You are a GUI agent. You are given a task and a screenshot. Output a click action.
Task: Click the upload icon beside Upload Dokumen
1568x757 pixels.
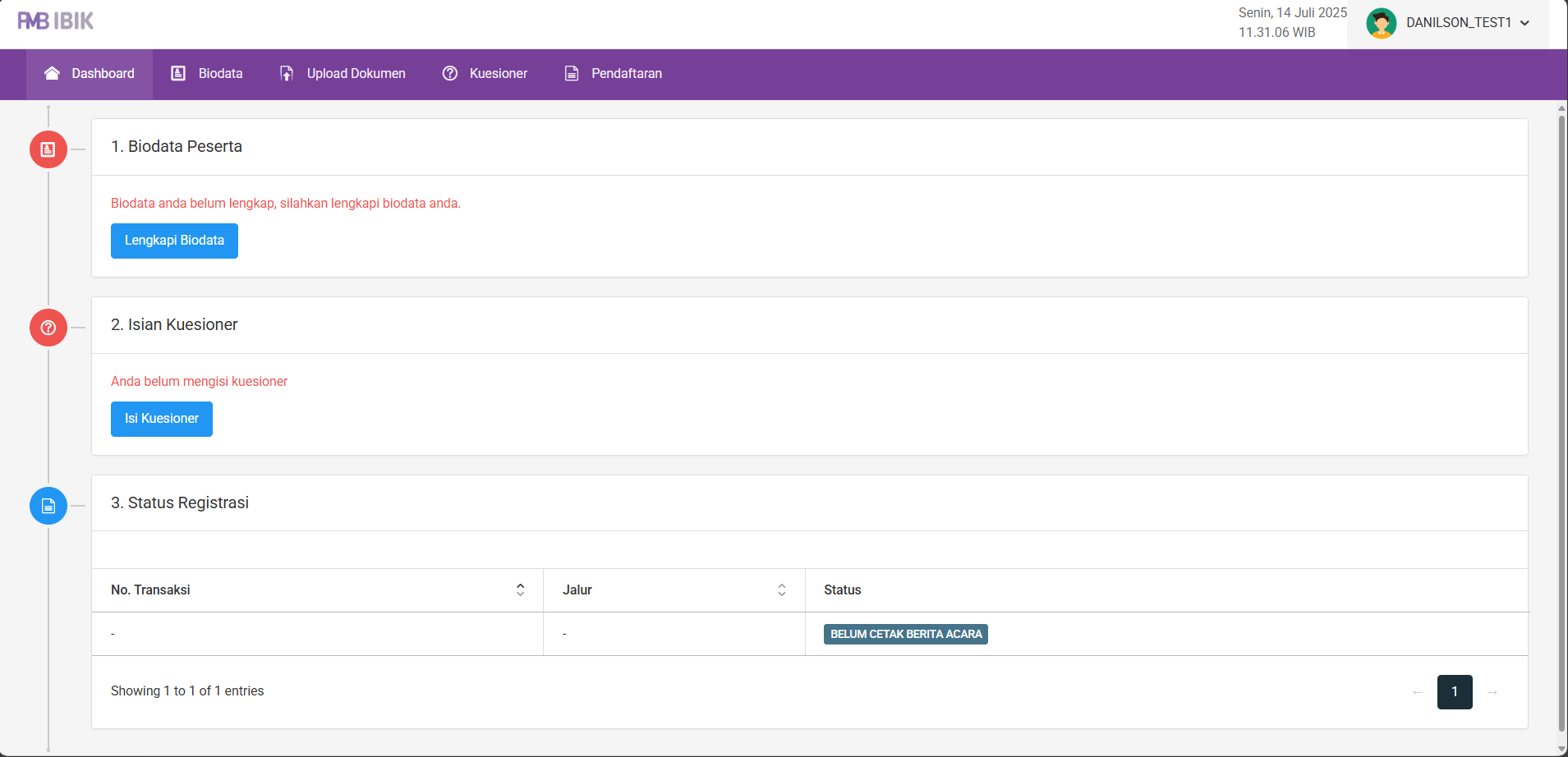tap(287, 74)
